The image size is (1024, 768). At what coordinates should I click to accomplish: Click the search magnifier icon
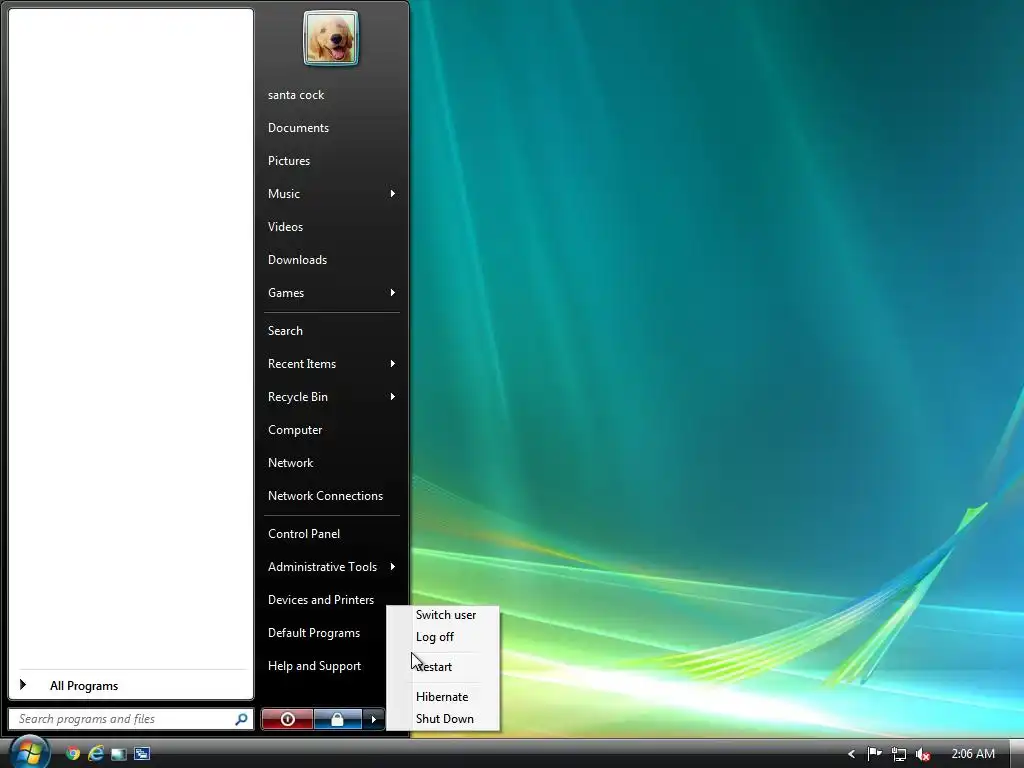241,719
